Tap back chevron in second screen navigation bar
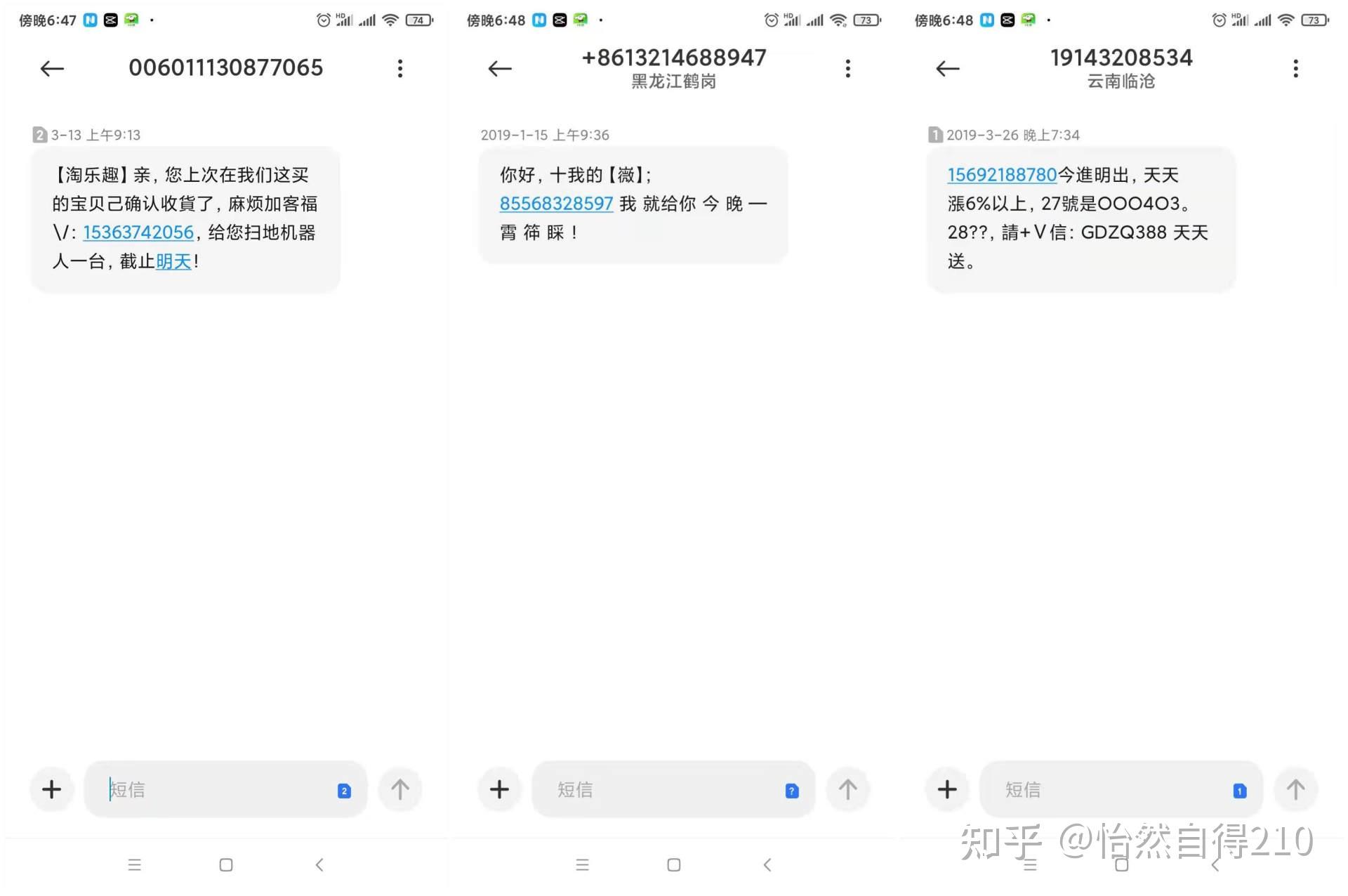This screenshot has height=896, width=1348. 767,864
